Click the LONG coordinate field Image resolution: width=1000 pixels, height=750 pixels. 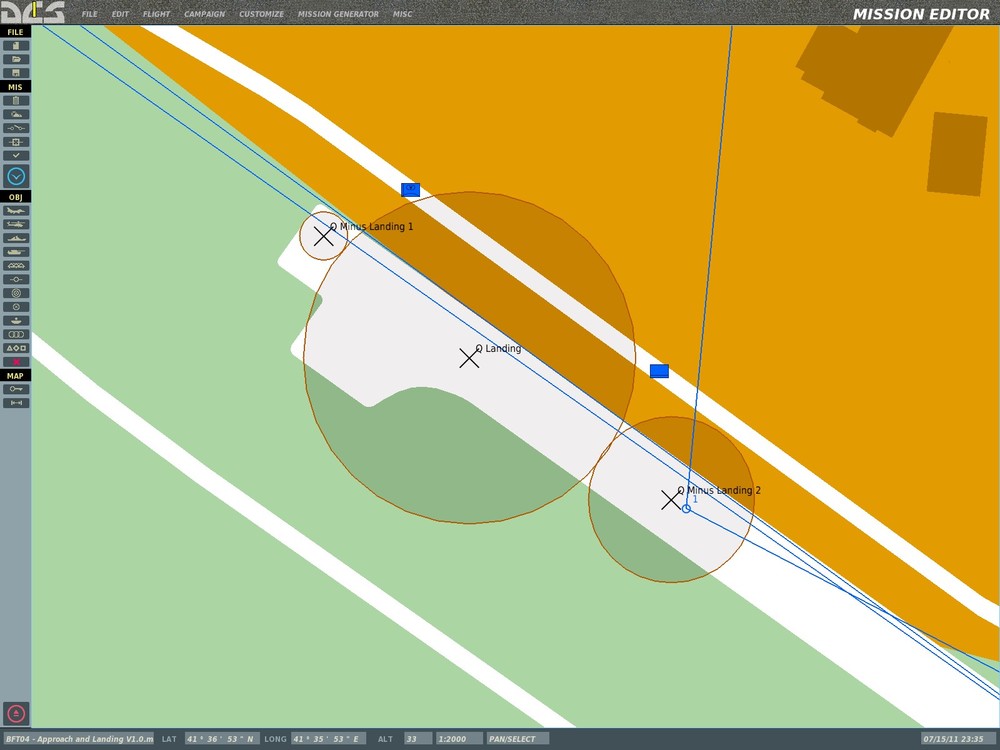[328, 739]
